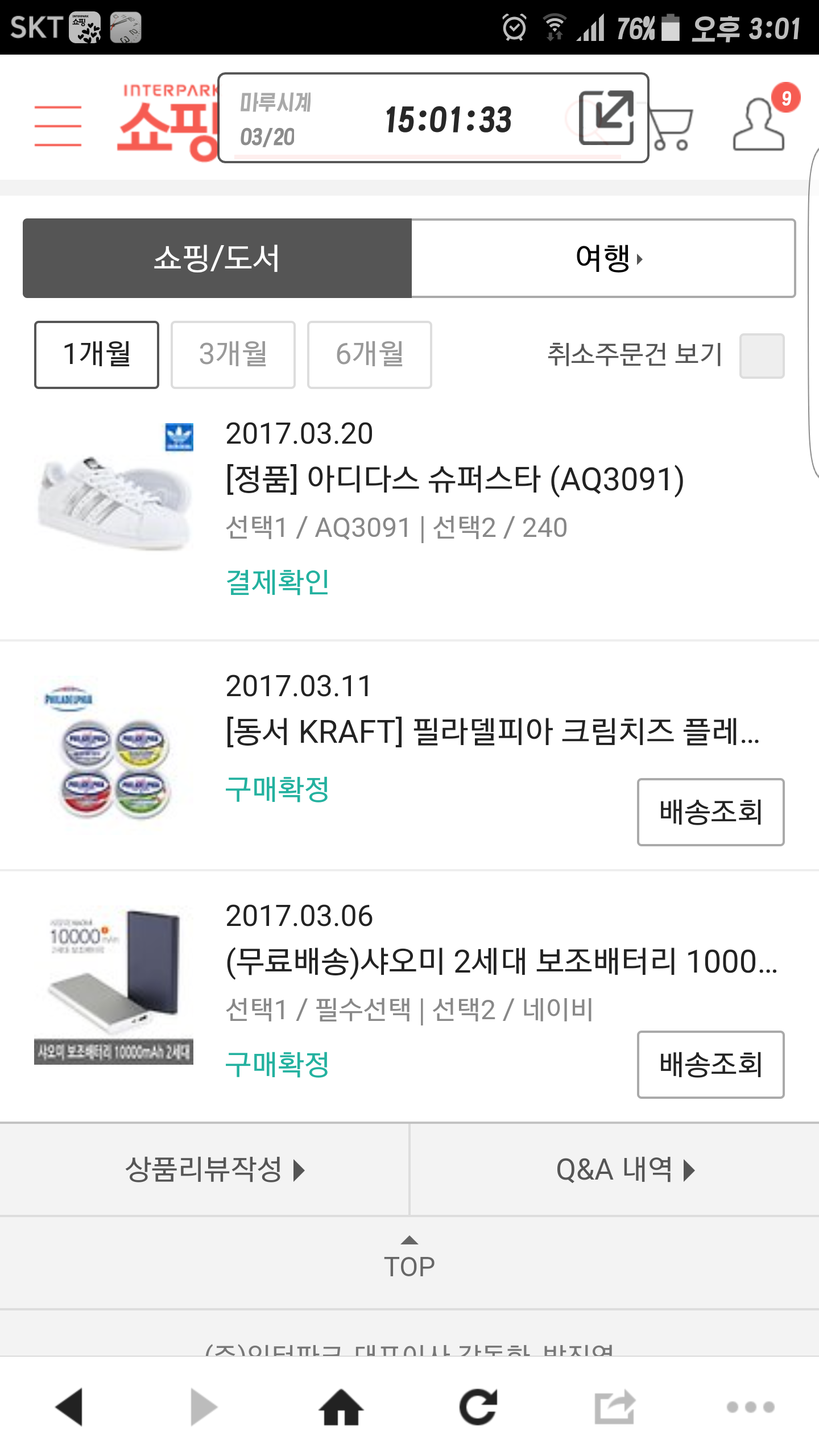Switch to the 여행 tab
Image resolution: width=819 pixels, height=1456 pixels.
pos(603,258)
